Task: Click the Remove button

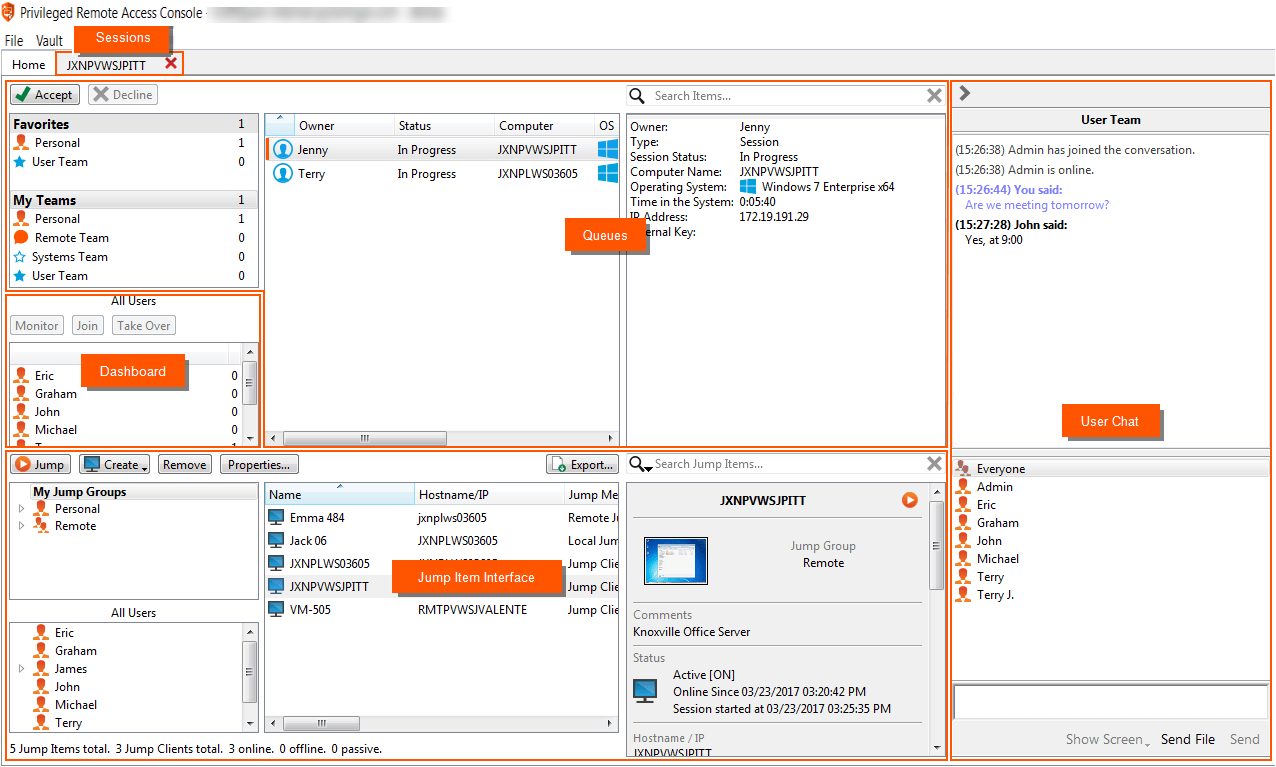Action: (x=185, y=465)
